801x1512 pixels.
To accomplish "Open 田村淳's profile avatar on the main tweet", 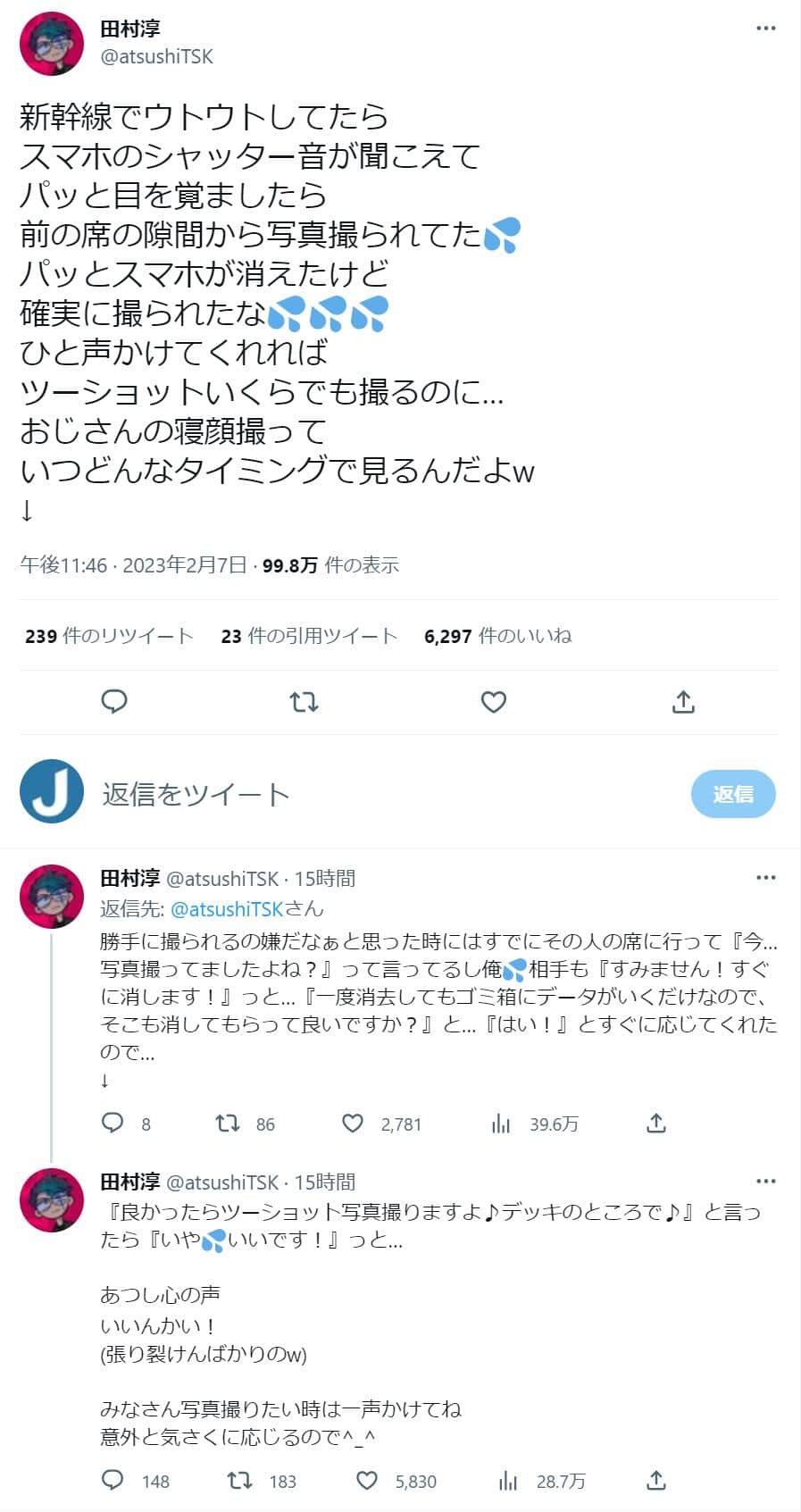I will tap(51, 42).
